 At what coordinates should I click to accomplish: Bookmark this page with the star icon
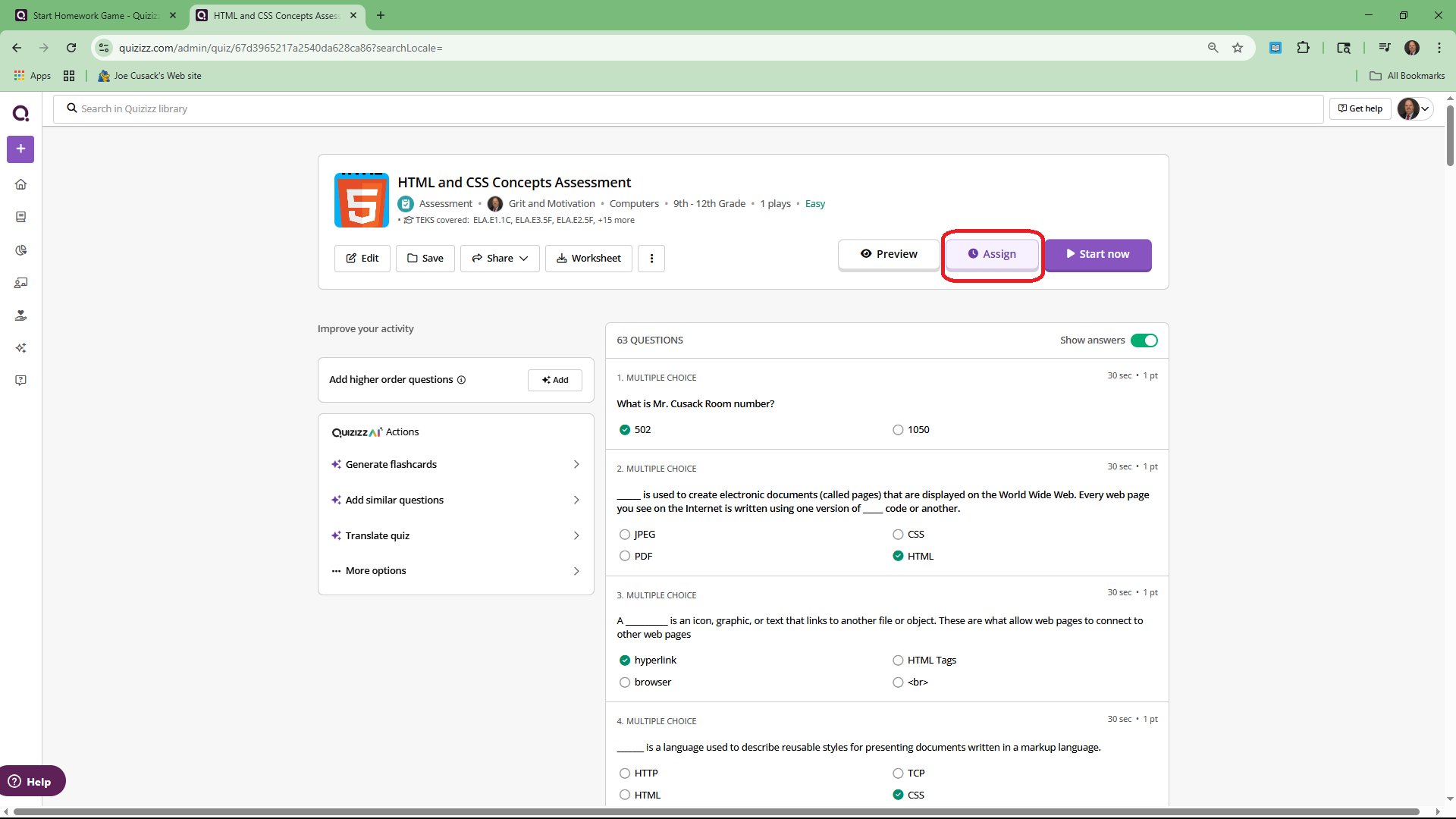click(1238, 48)
